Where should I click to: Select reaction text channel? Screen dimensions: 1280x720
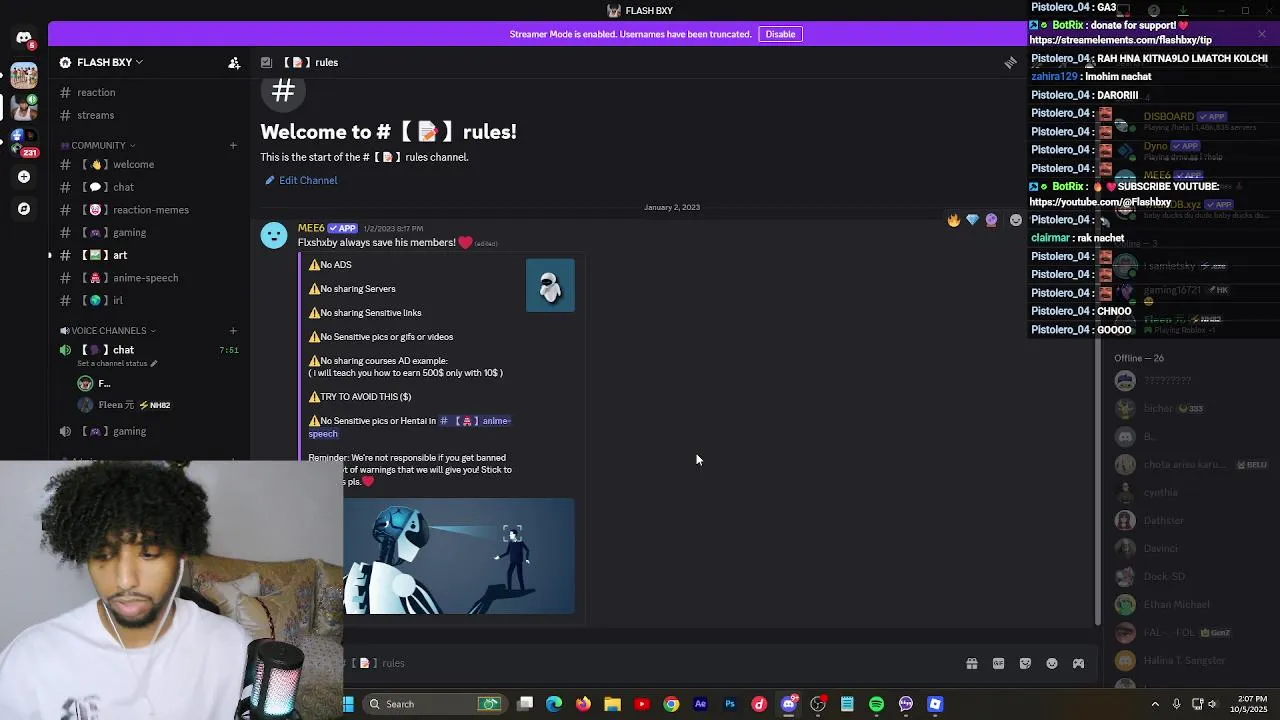pos(148,93)
